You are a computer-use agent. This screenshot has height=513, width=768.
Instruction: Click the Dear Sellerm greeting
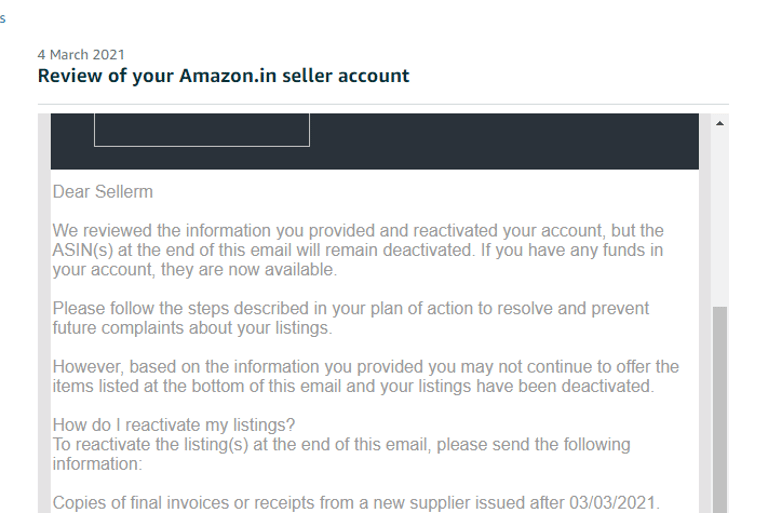[x=103, y=191]
